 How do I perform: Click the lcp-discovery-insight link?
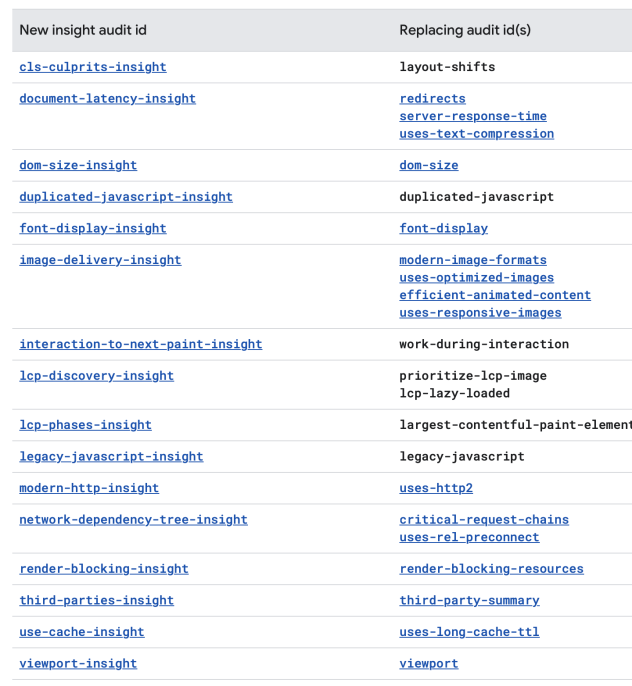coord(96,376)
